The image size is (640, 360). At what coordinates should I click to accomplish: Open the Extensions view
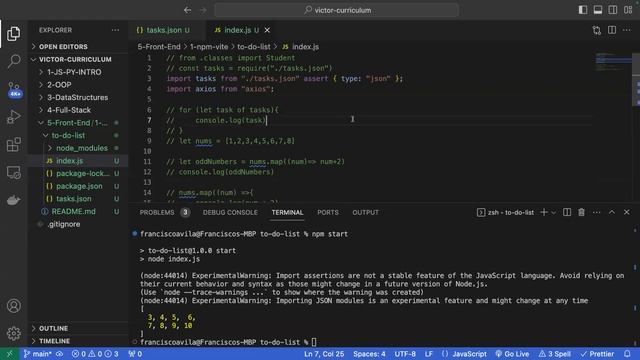[x=13, y=144]
